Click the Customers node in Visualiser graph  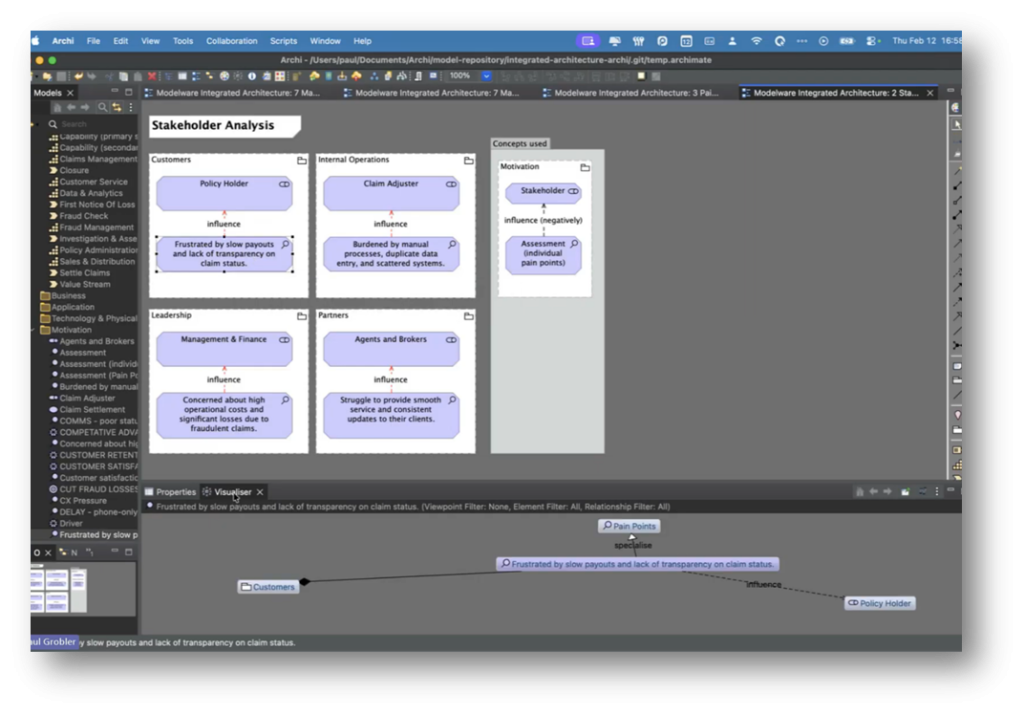tap(268, 587)
